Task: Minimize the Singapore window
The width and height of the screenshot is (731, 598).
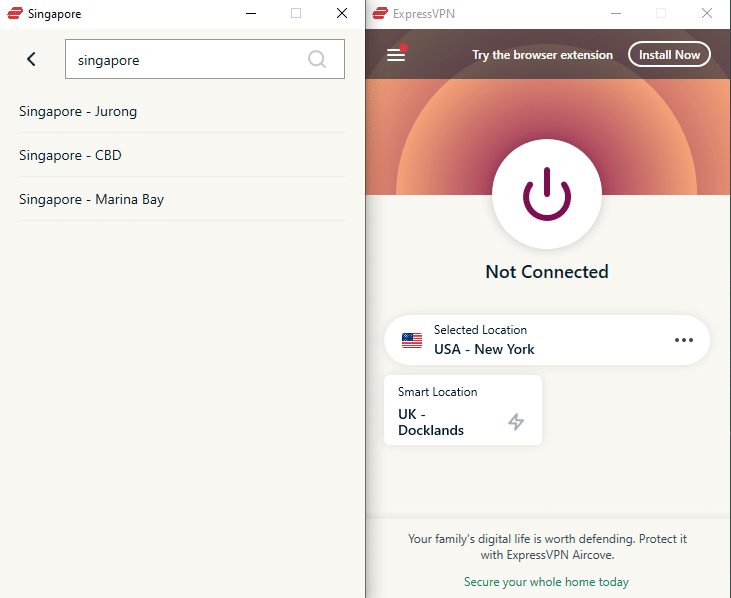Action: pos(251,14)
